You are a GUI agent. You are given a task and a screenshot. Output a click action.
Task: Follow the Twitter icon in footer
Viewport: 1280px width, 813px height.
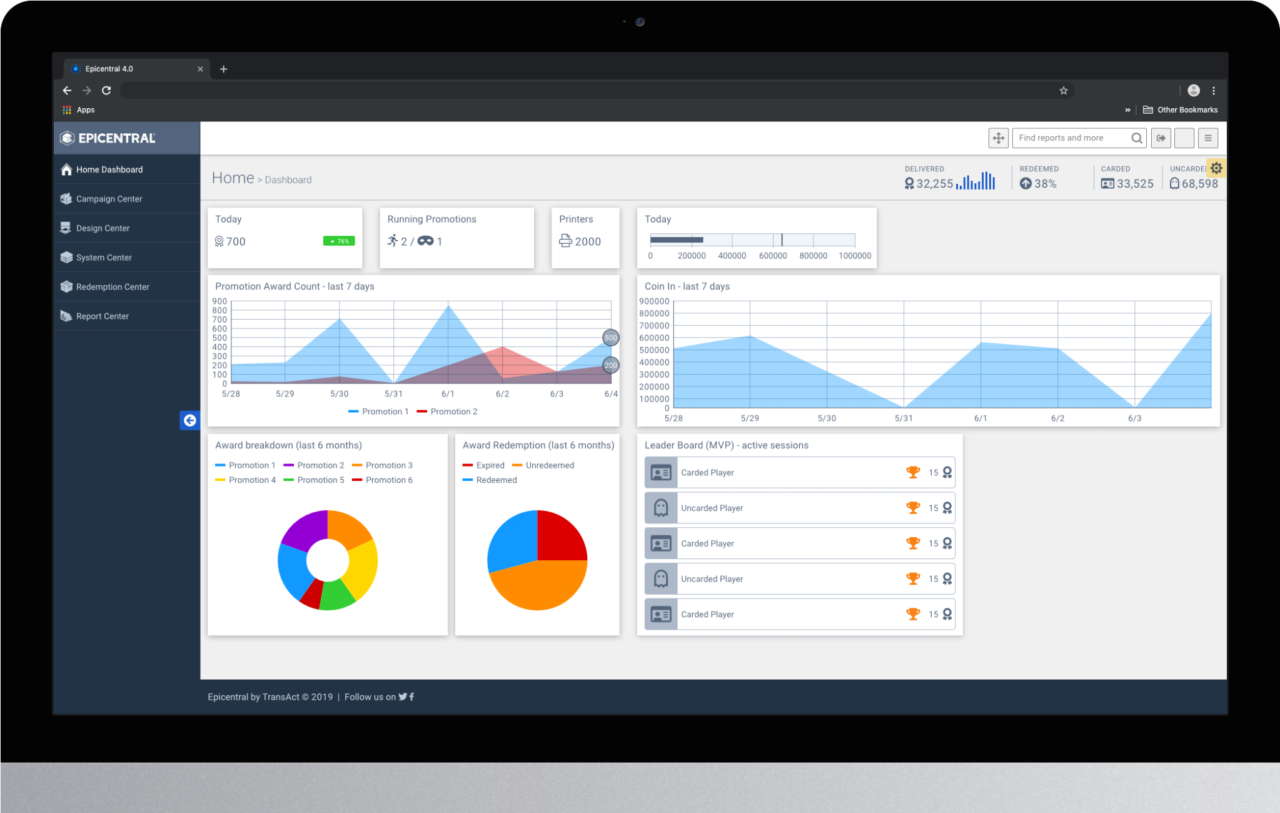402,697
